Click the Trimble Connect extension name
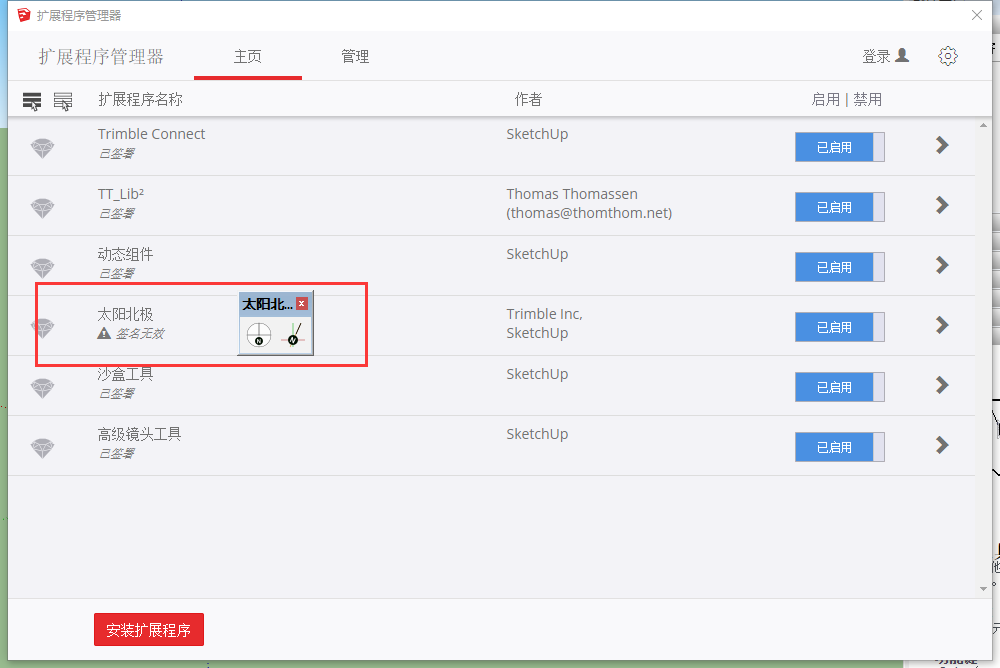The image size is (1000, 668). coord(151,134)
